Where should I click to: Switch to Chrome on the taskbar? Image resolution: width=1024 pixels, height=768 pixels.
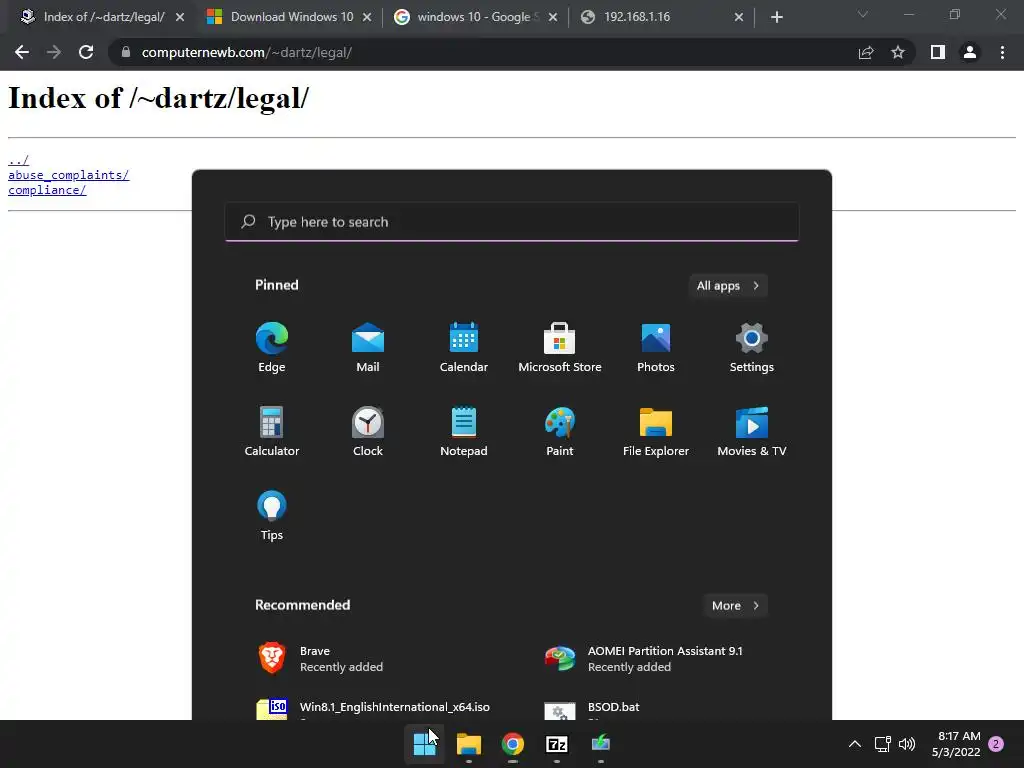coord(513,744)
